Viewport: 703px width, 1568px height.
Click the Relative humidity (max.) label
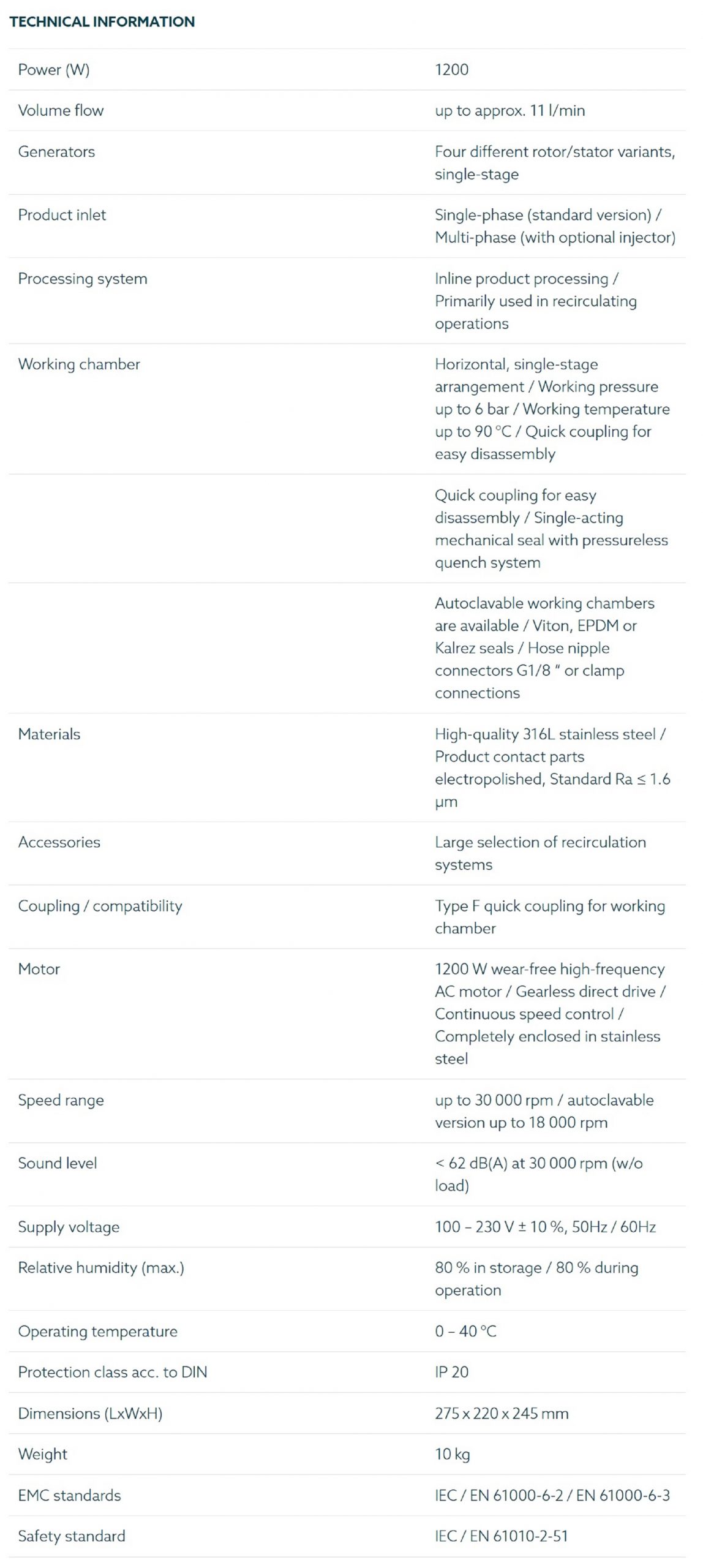click(101, 1268)
